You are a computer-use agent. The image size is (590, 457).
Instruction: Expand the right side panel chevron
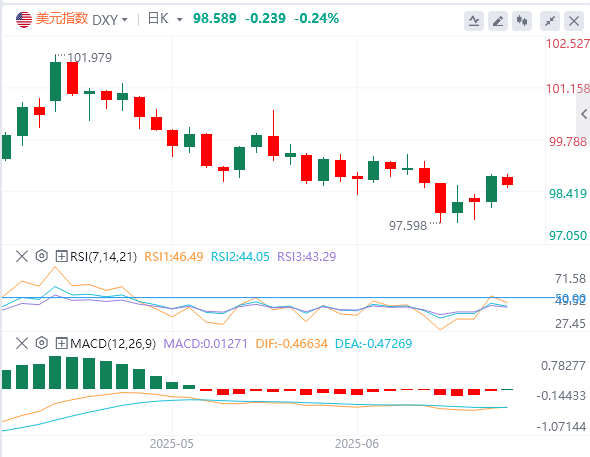(584, 114)
